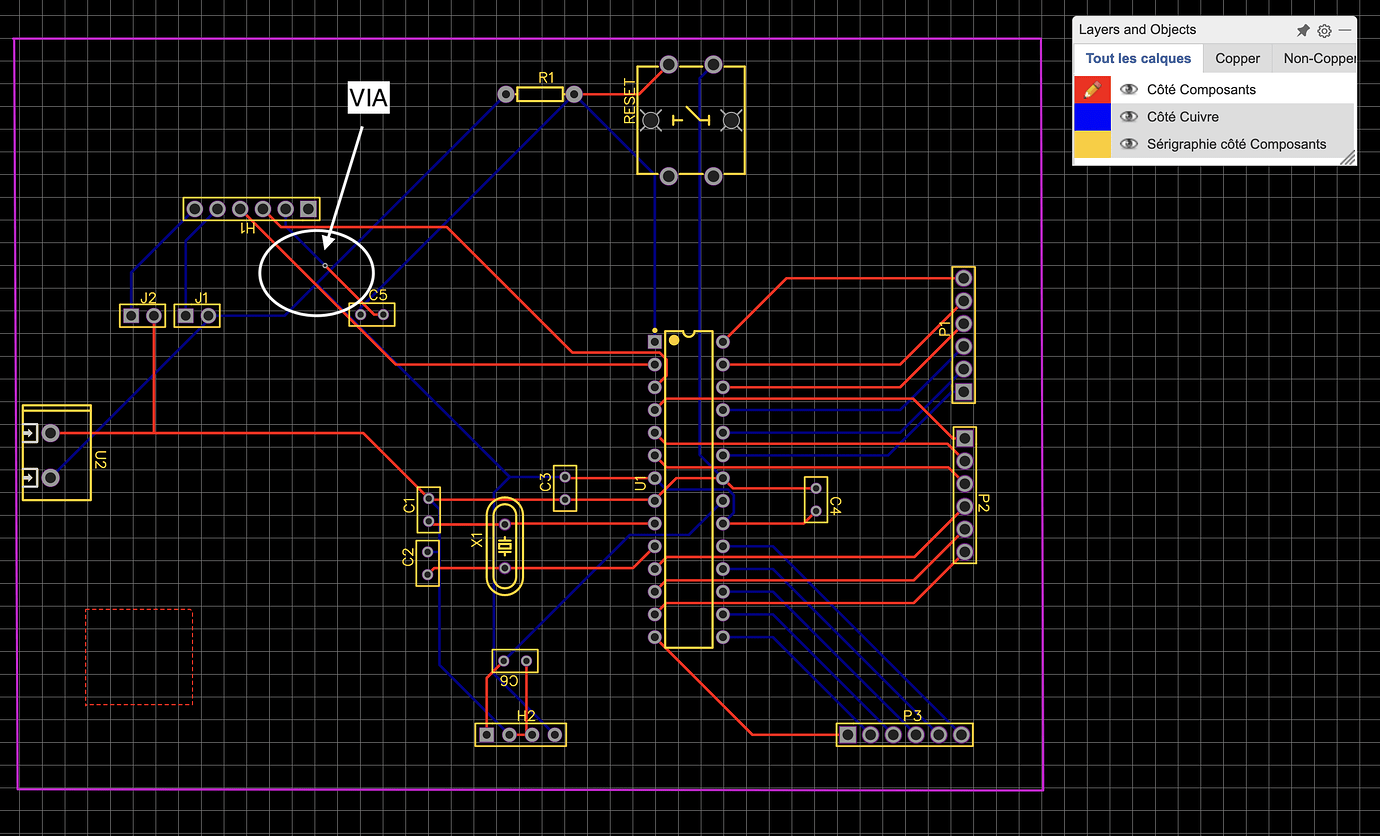Click the blue Côté Cuivre color swatch
Image resolution: width=1380 pixels, height=836 pixels.
pos(1092,116)
